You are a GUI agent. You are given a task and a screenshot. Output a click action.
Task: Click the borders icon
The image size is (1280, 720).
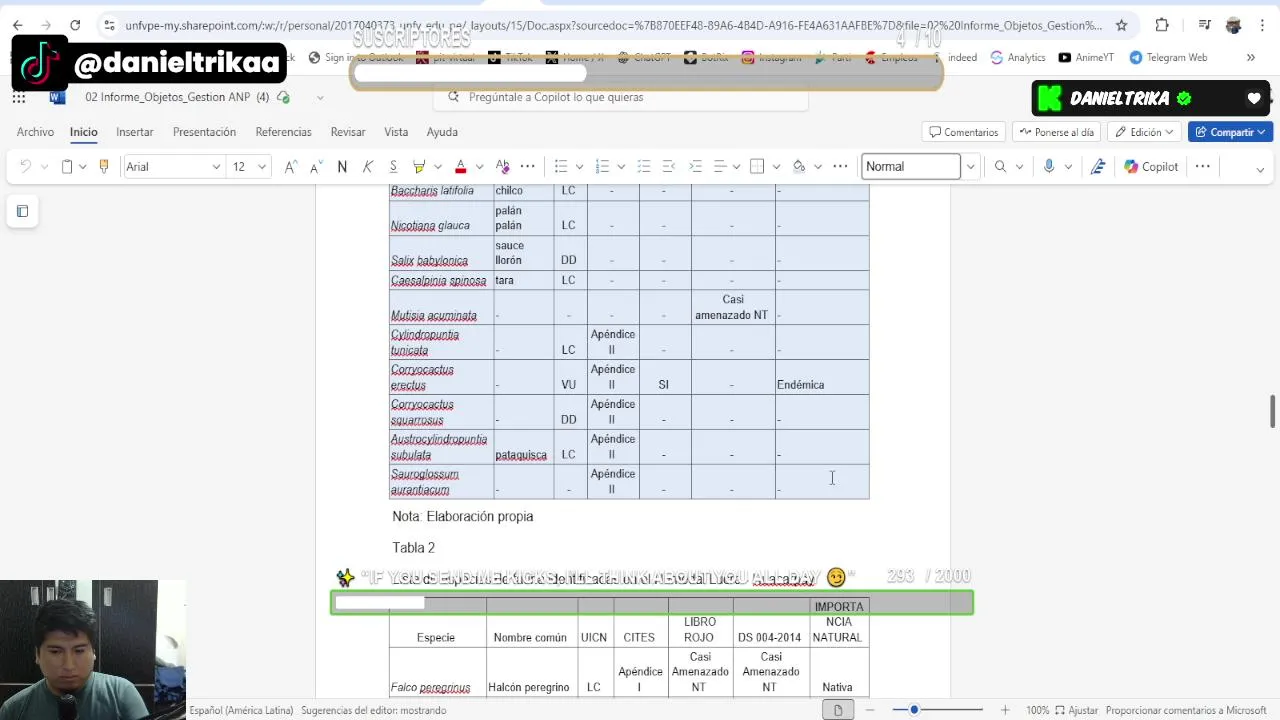point(757,167)
